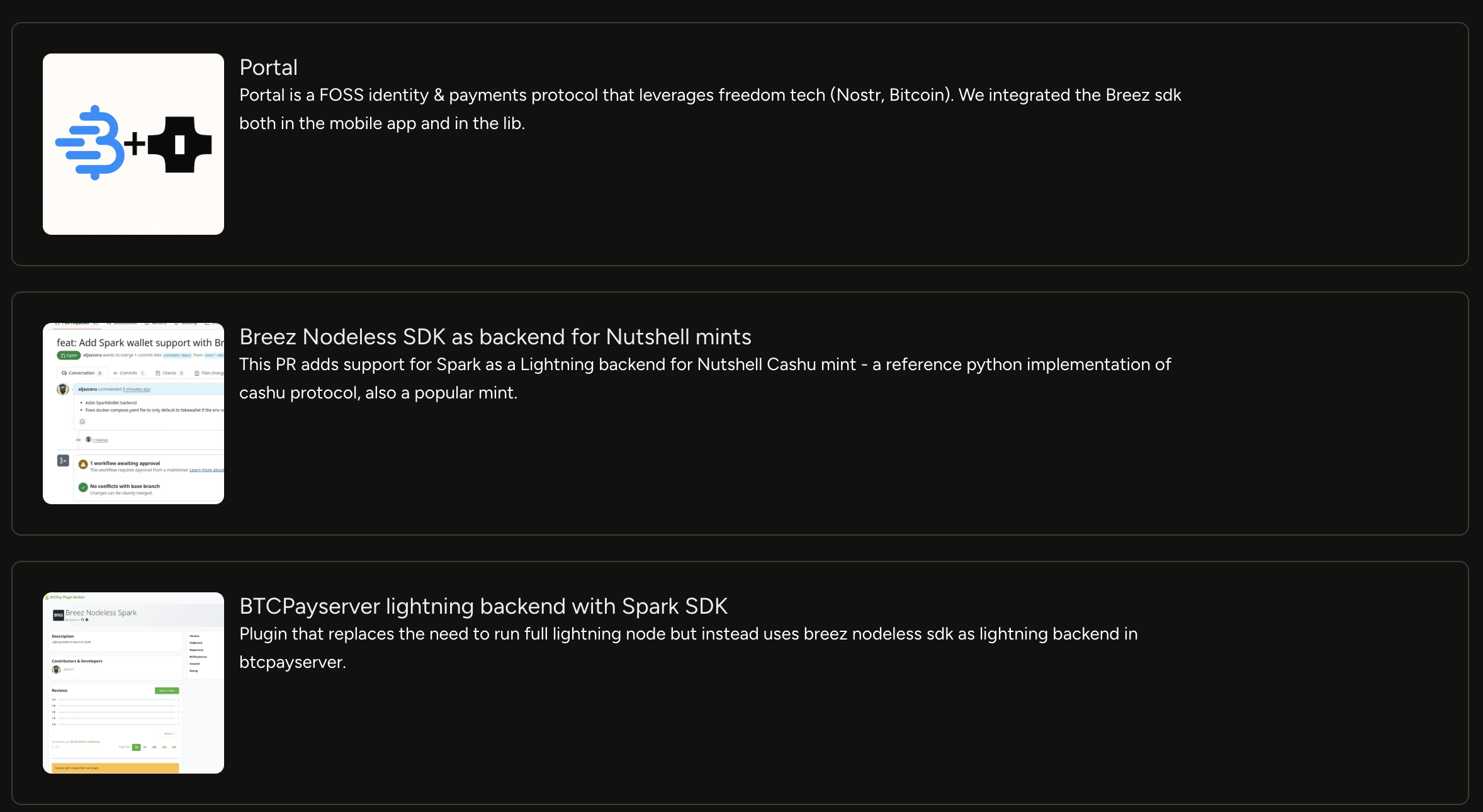Screen dimensions: 1483x812
Task: Select page size 10 in the Reviews pager
Action: click(x=136, y=747)
